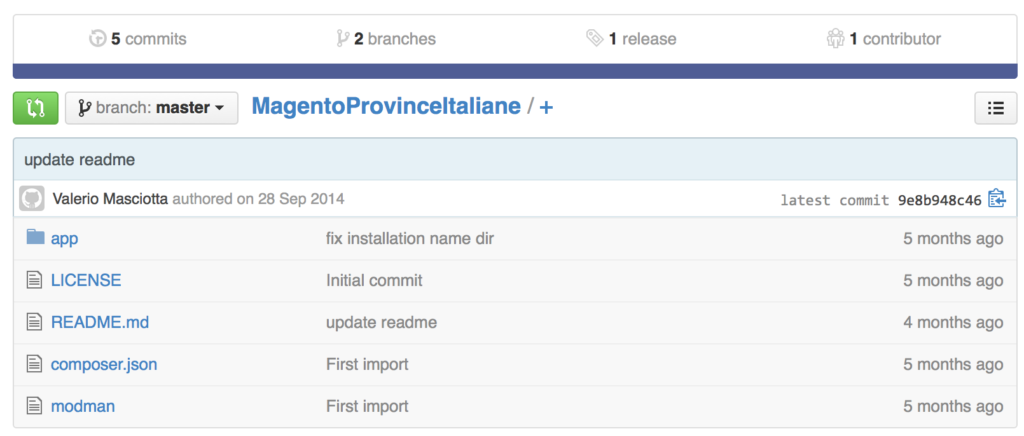Click Valerio Masciotta's avatar image
Image resolution: width=1024 pixels, height=436 pixels.
[32, 198]
